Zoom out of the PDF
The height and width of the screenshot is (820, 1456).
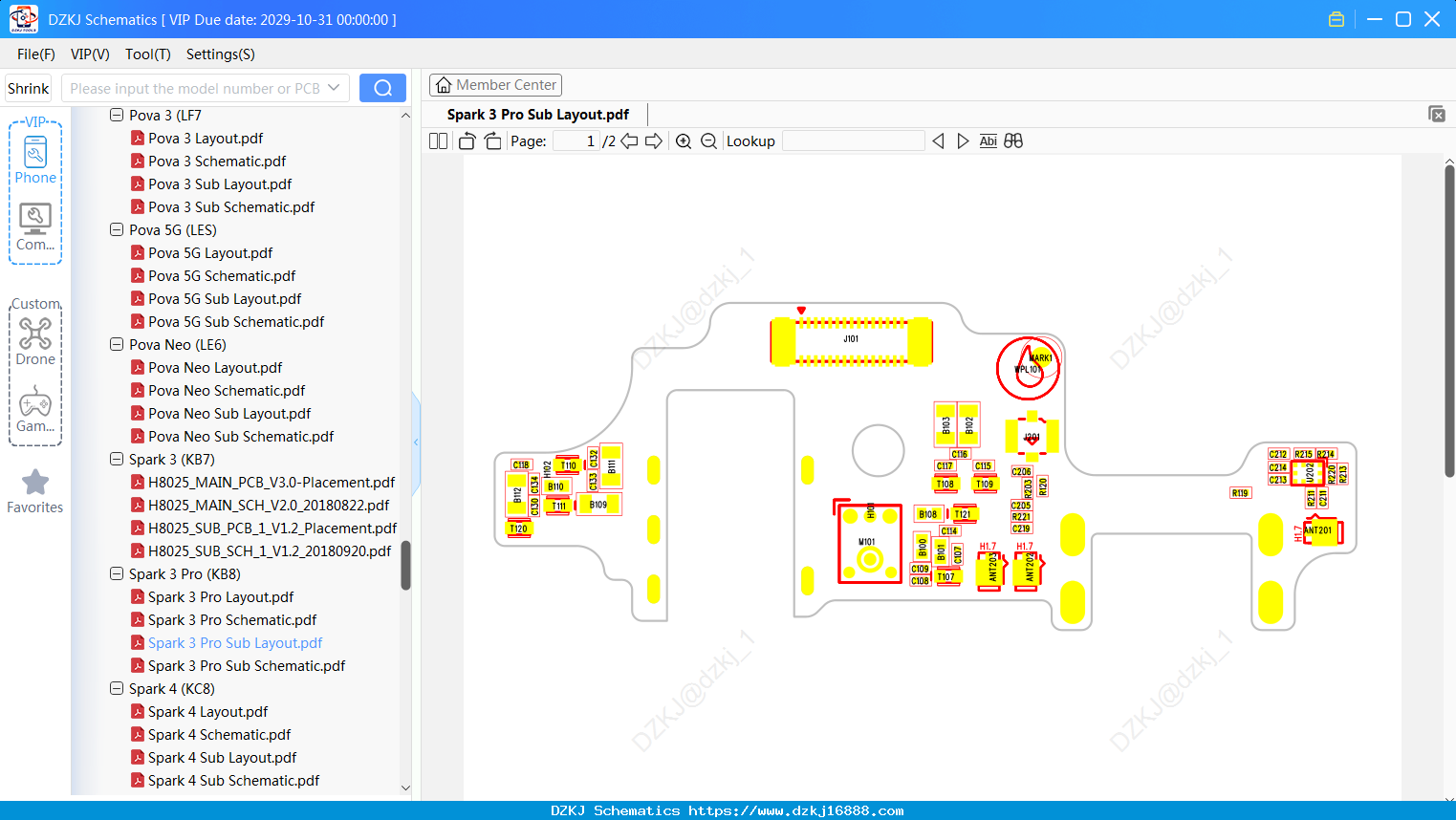click(708, 141)
